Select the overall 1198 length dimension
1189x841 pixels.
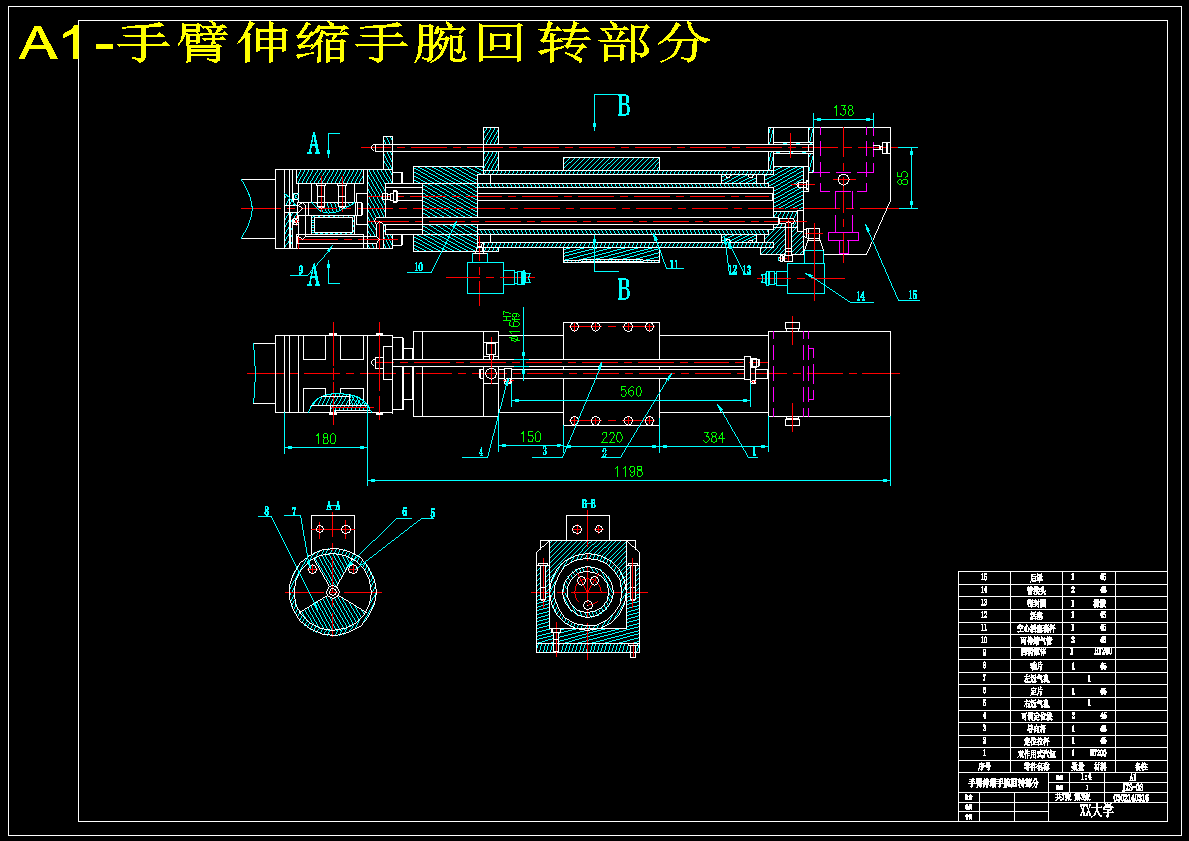[x=628, y=472]
